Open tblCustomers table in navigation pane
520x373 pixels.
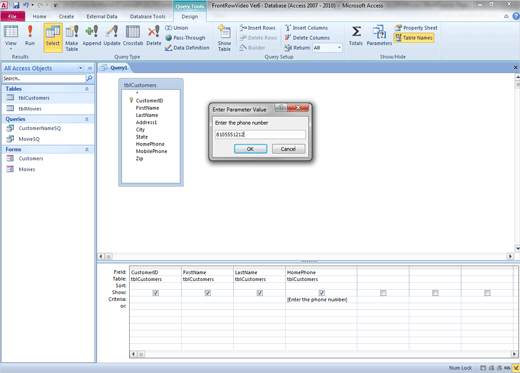[x=48, y=98]
